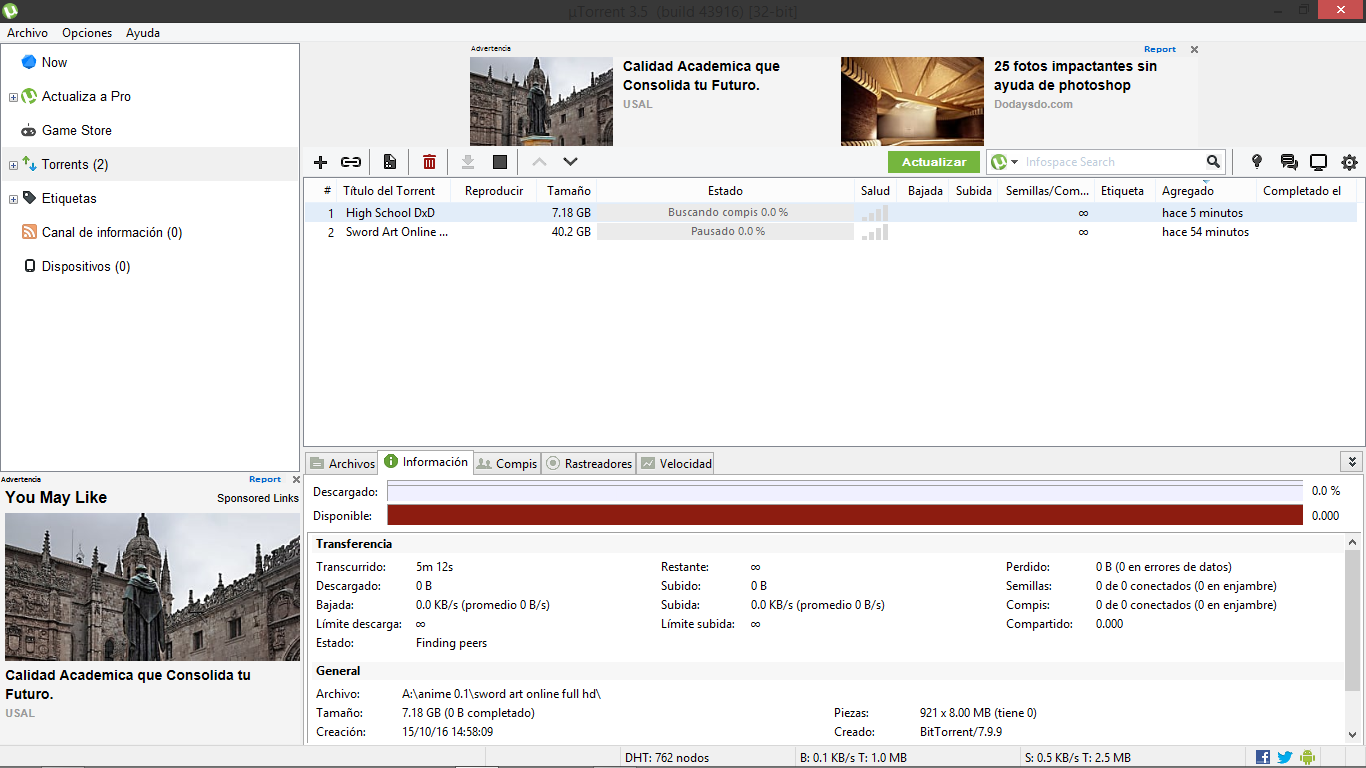The image size is (1366, 768).
Task: Click the Facebook icon in status bar
Action: 1263,758
